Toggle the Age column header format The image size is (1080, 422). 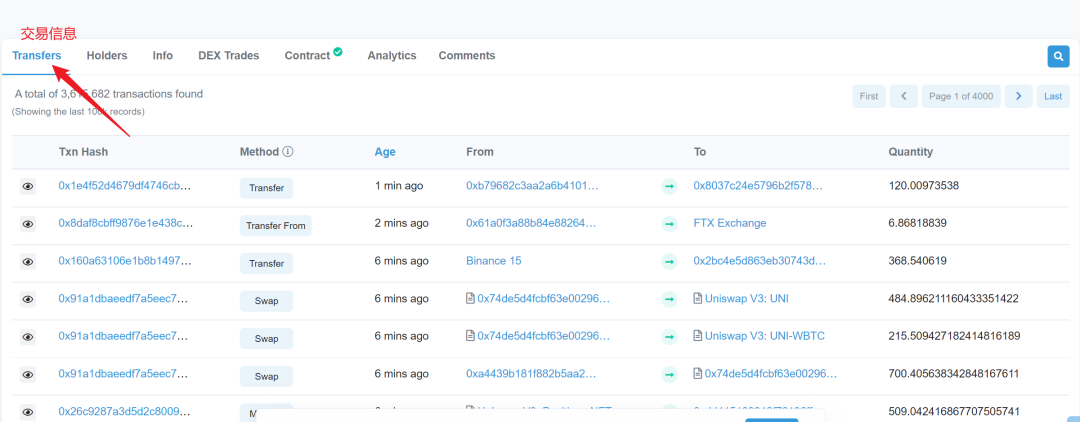(385, 151)
